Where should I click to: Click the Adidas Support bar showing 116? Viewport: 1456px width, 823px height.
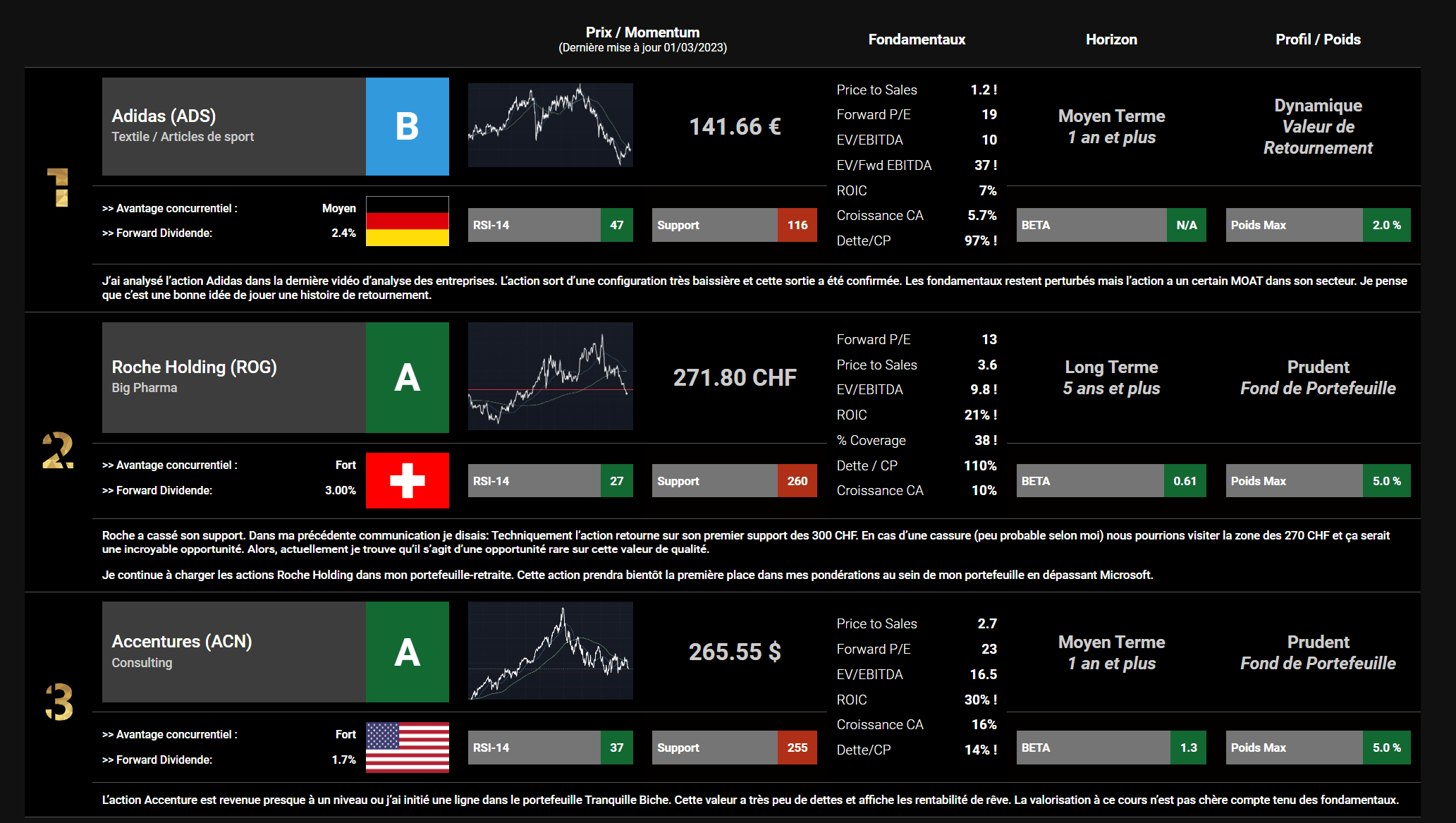(734, 225)
